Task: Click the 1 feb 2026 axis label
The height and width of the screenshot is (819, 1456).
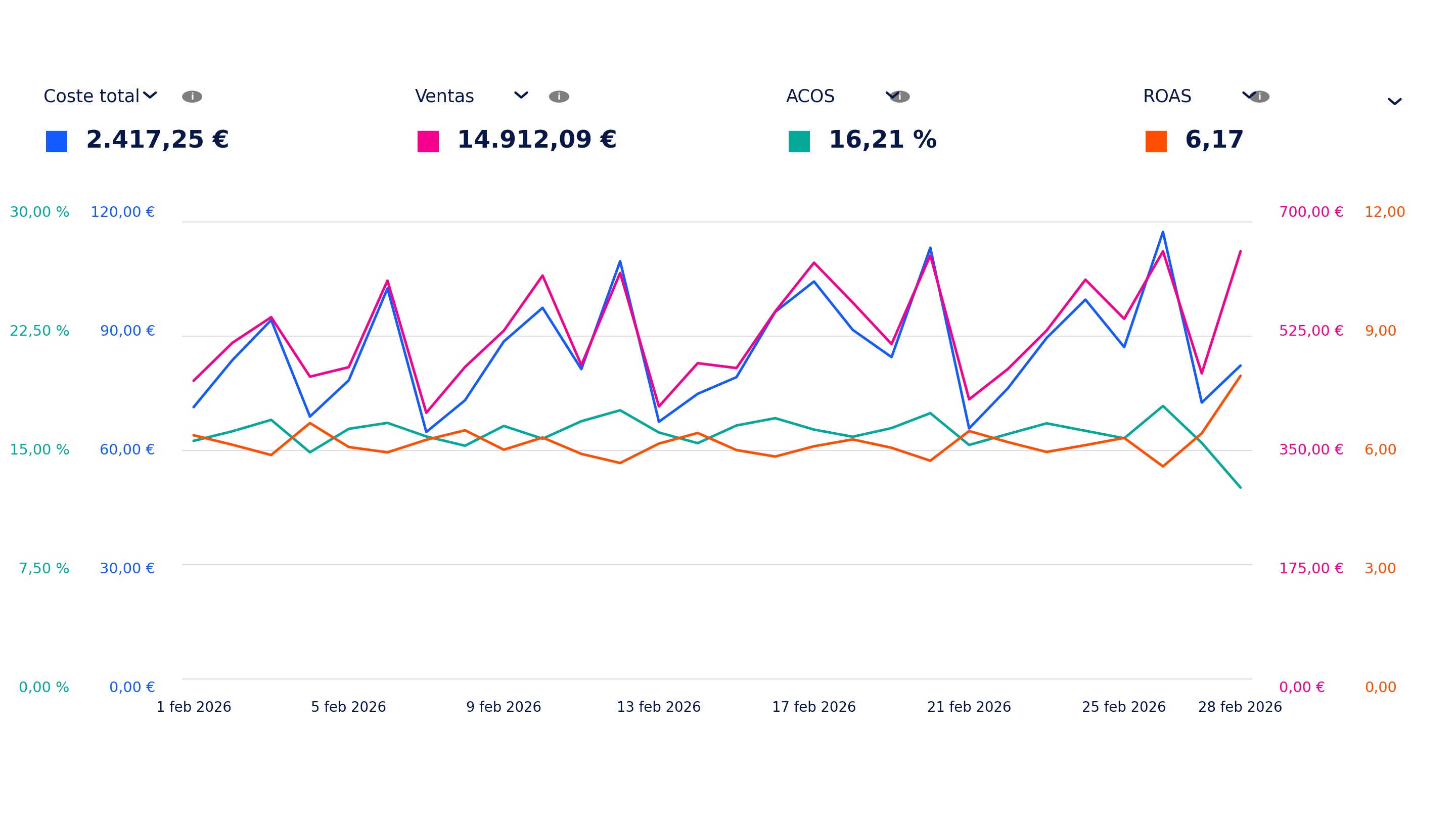Action: click(193, 707)
